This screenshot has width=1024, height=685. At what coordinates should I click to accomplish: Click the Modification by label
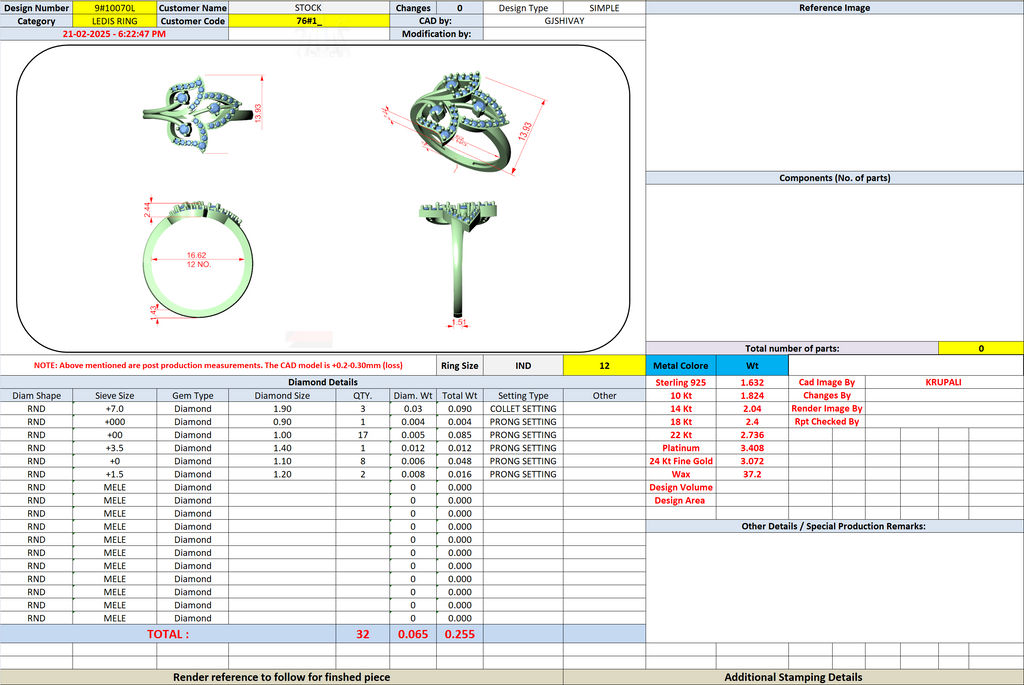(436, 34)
